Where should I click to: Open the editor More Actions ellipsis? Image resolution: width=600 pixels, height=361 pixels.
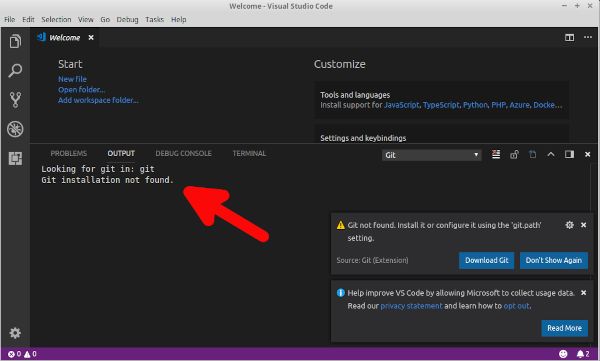click(x=588, y=37)
